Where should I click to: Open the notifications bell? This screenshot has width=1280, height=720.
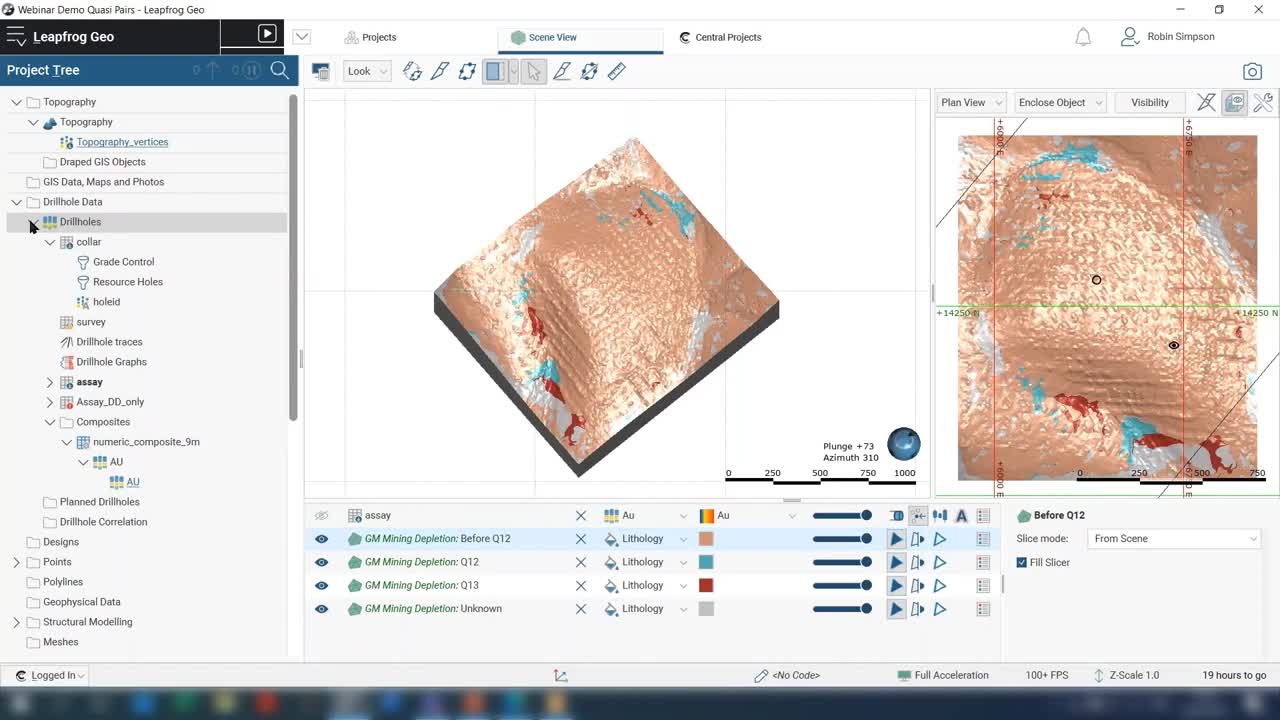pyautogui.click(x=1083, y=37)
